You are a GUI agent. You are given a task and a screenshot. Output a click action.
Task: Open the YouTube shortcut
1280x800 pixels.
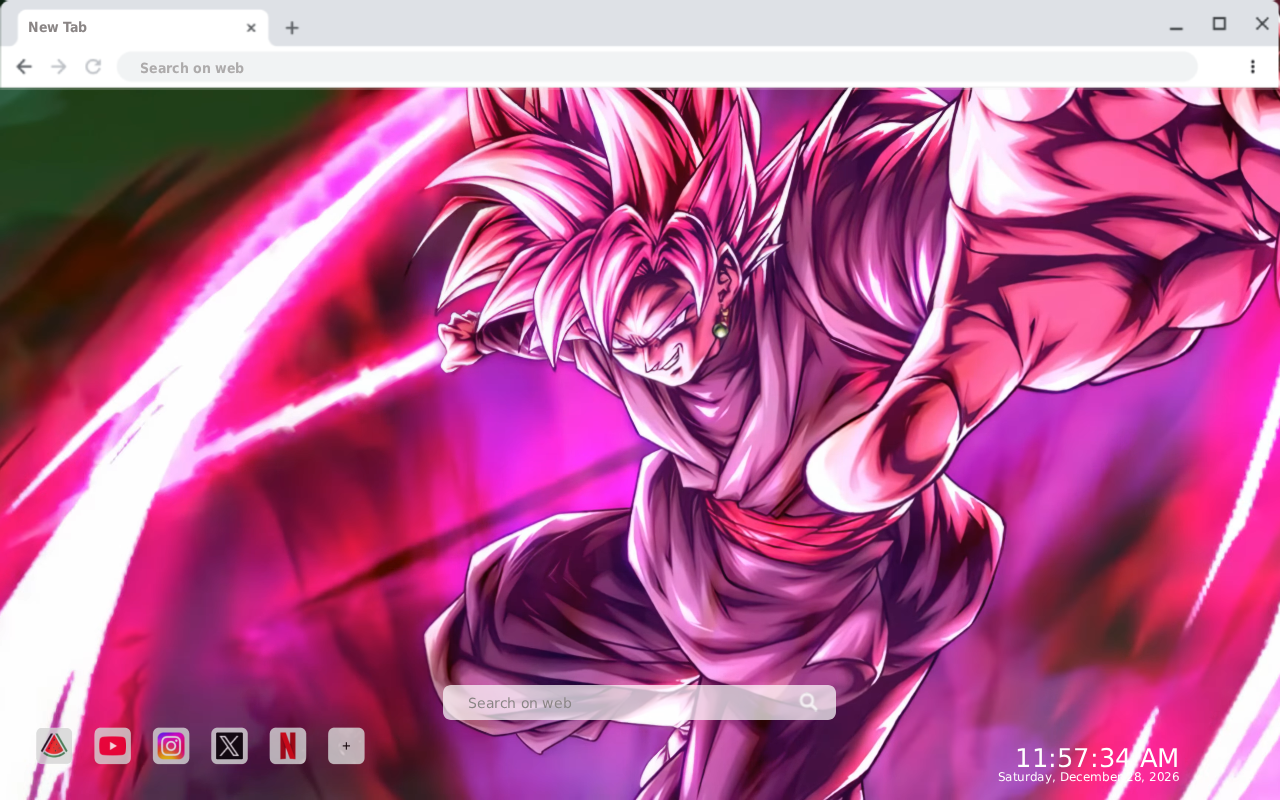113,746
